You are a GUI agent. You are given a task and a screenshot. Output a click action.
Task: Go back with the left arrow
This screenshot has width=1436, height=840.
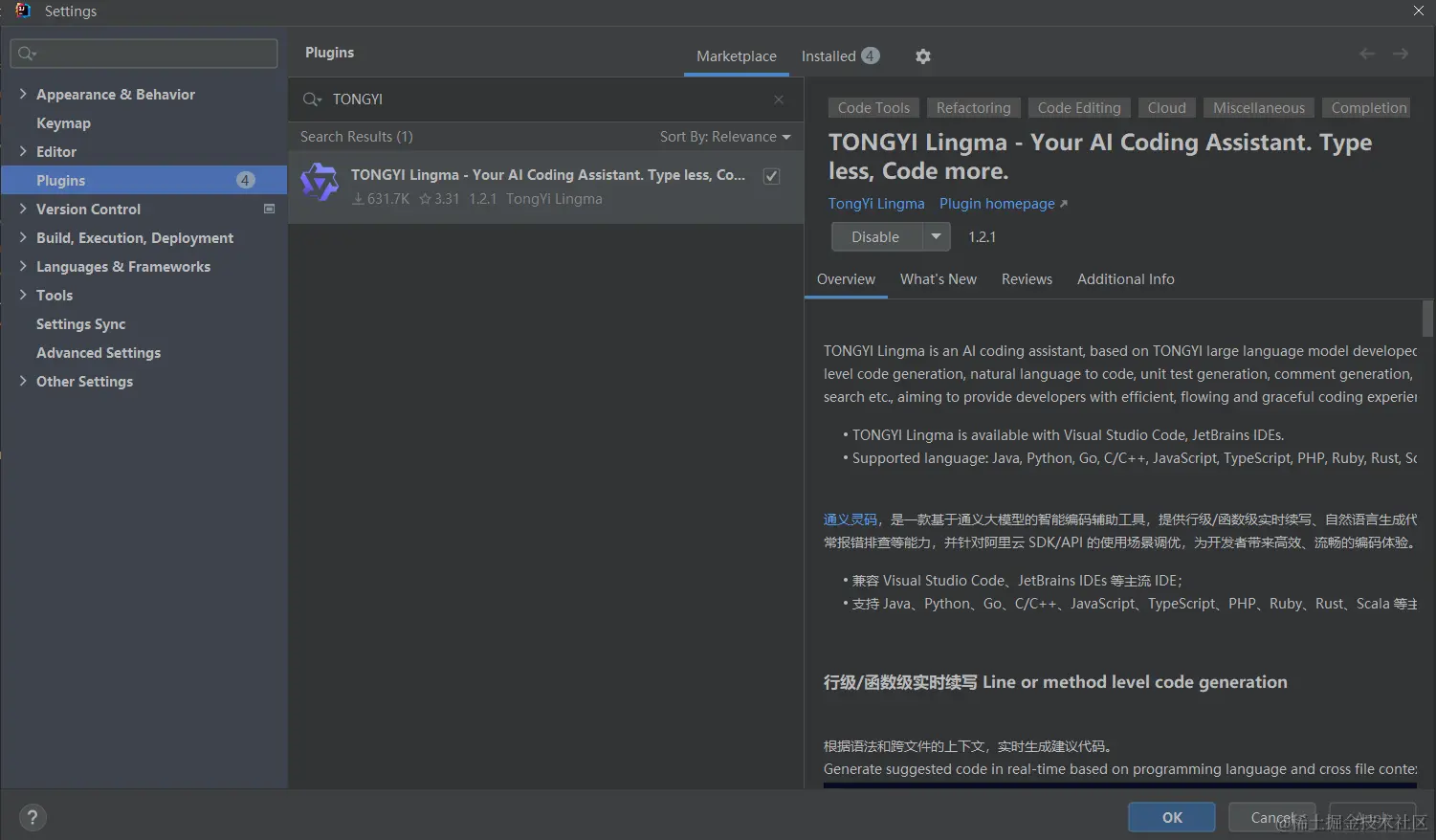point(1367,54)
